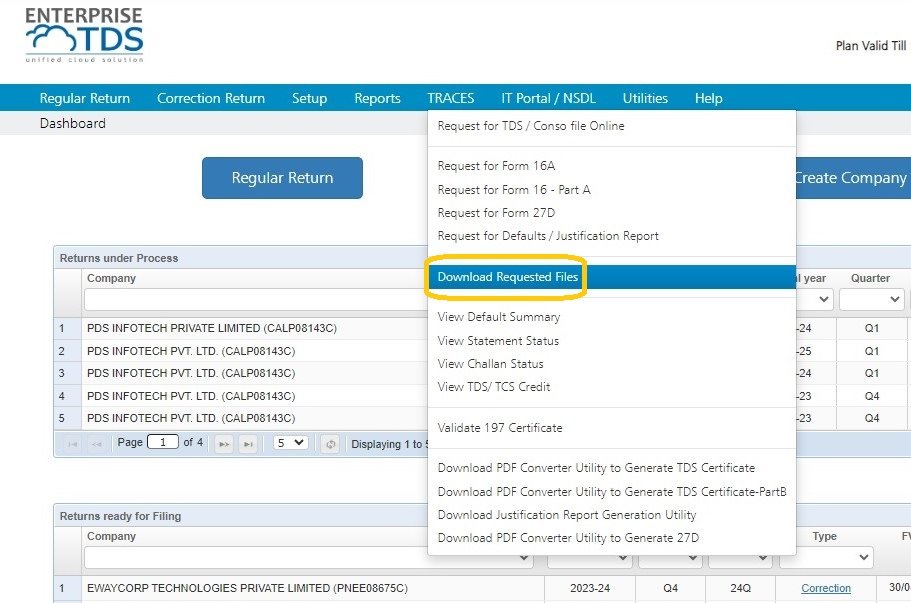Viewport: 911px width, 603px height.
Task: Click the blue Regular Return button
Action: pyautogui.click(x=282, y=178)
